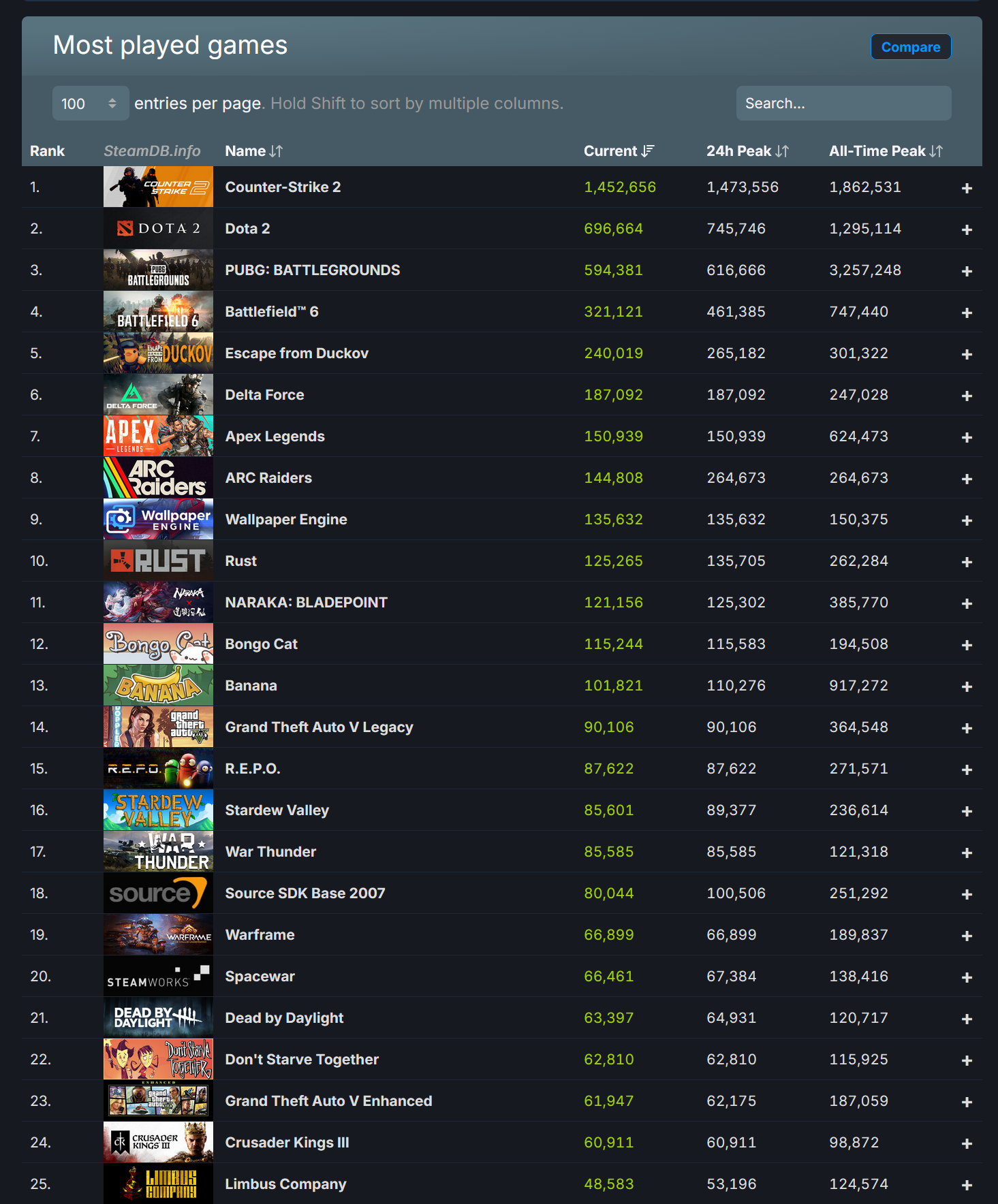
Task: Open the Spacewar game name
Action: tap(260, 976)
